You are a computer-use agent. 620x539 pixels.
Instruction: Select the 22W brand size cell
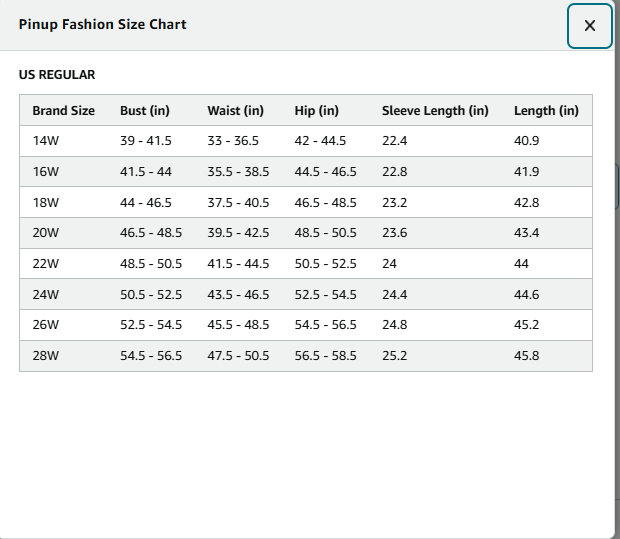(45, 264)
